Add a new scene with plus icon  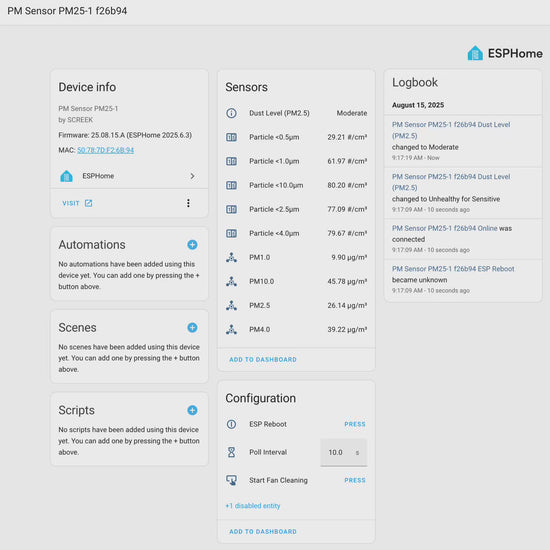[192, 327]
